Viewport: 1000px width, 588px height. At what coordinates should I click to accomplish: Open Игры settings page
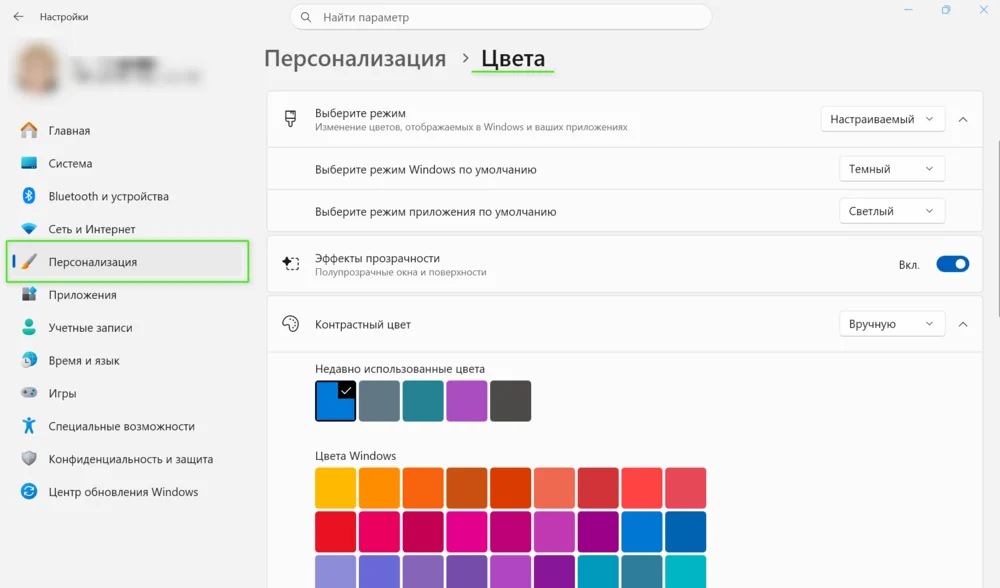coord(128,393)
